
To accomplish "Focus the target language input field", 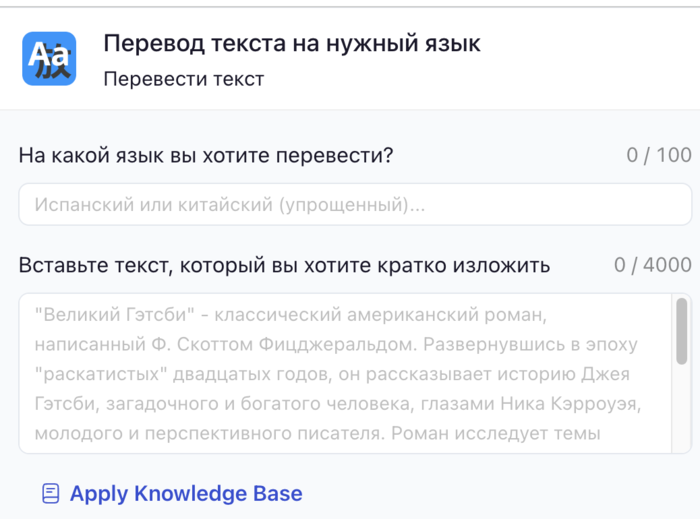I will click(355, 205).
